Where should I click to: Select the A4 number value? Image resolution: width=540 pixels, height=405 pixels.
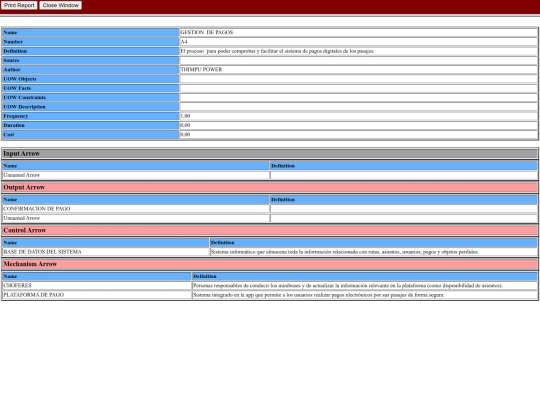(184, 42)
